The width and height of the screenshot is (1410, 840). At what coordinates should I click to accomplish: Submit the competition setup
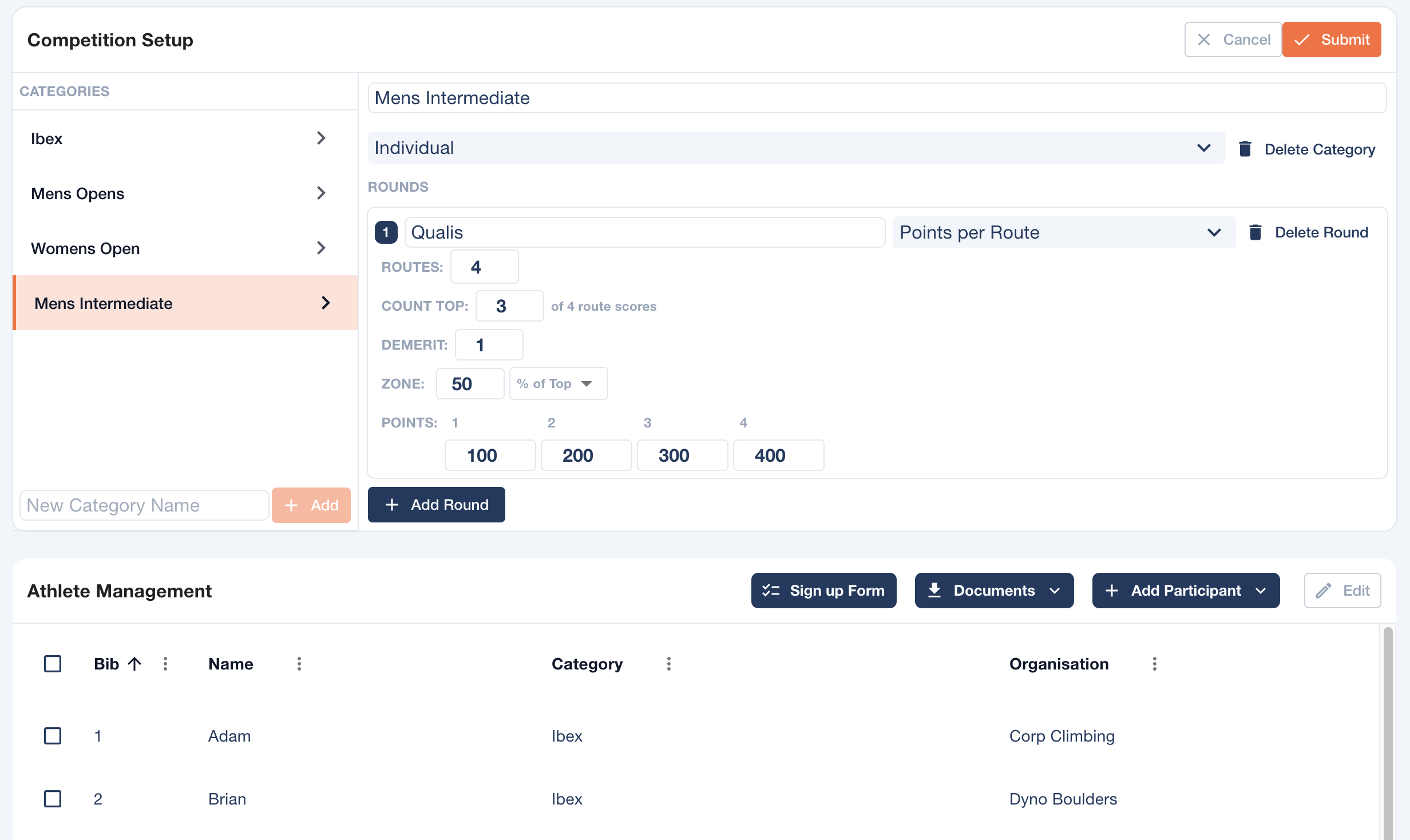(x=1332, y=39)
